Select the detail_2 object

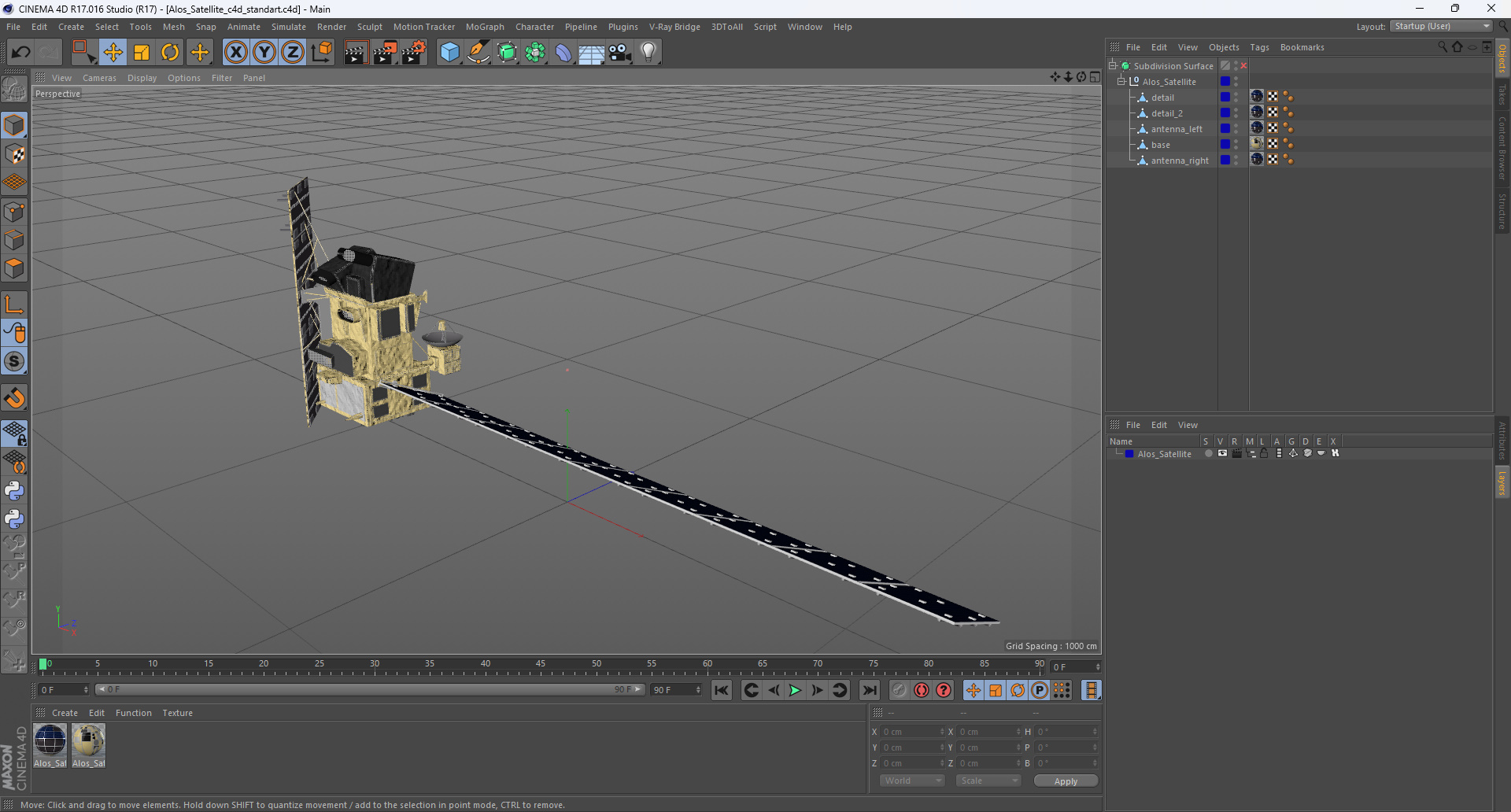tap(1166, 113)
